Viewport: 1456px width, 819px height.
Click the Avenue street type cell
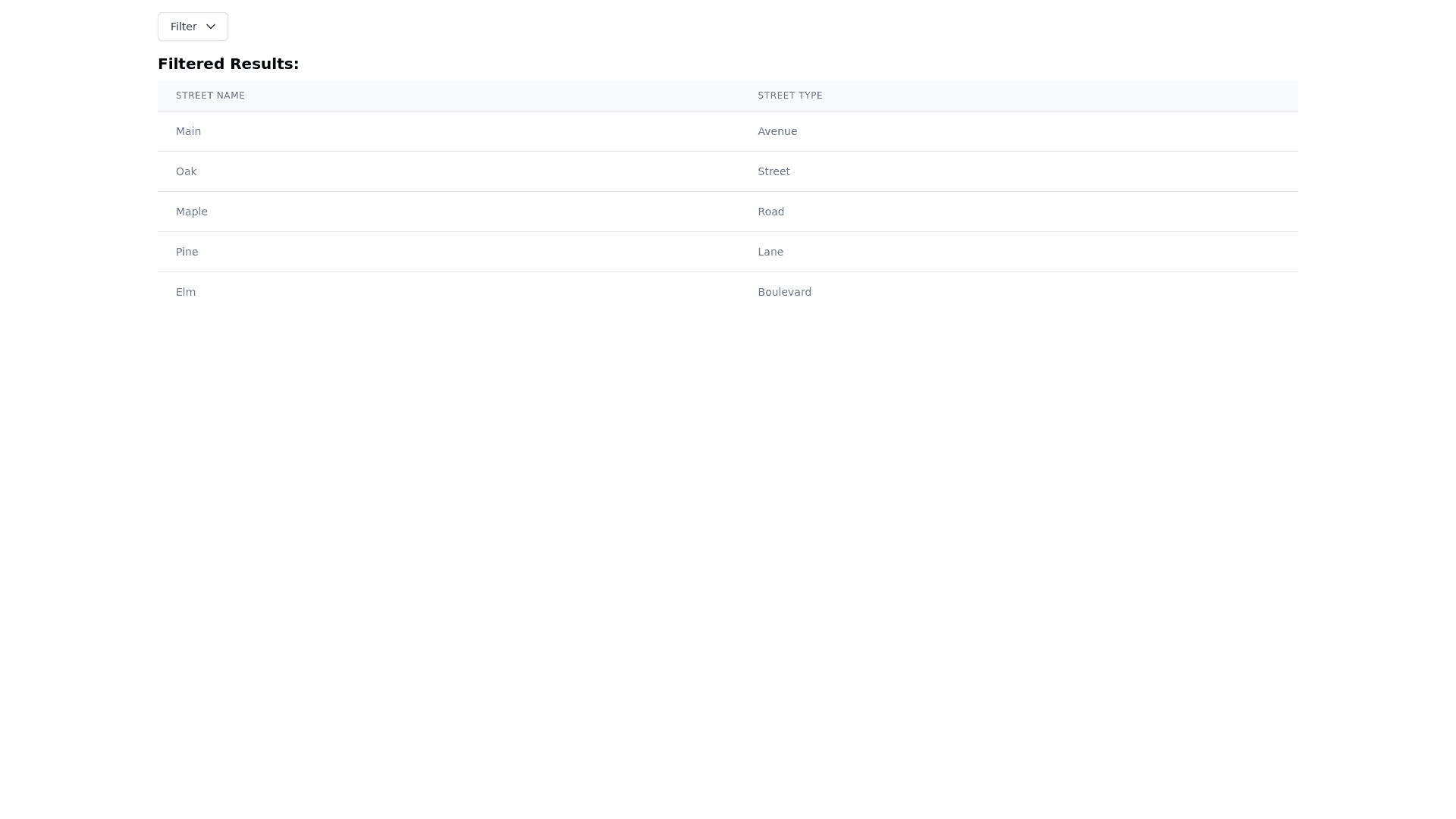[777, 131]
